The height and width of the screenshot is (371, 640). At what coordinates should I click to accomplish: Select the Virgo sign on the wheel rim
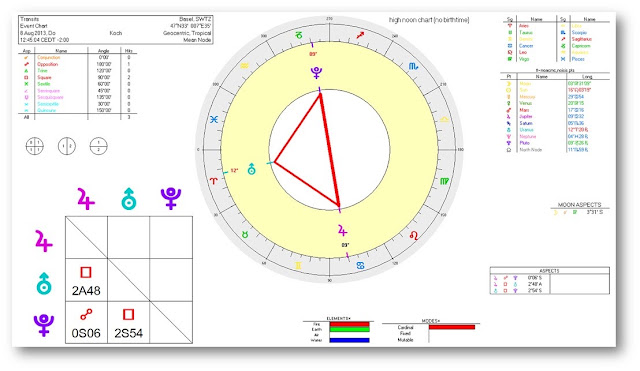444,181
